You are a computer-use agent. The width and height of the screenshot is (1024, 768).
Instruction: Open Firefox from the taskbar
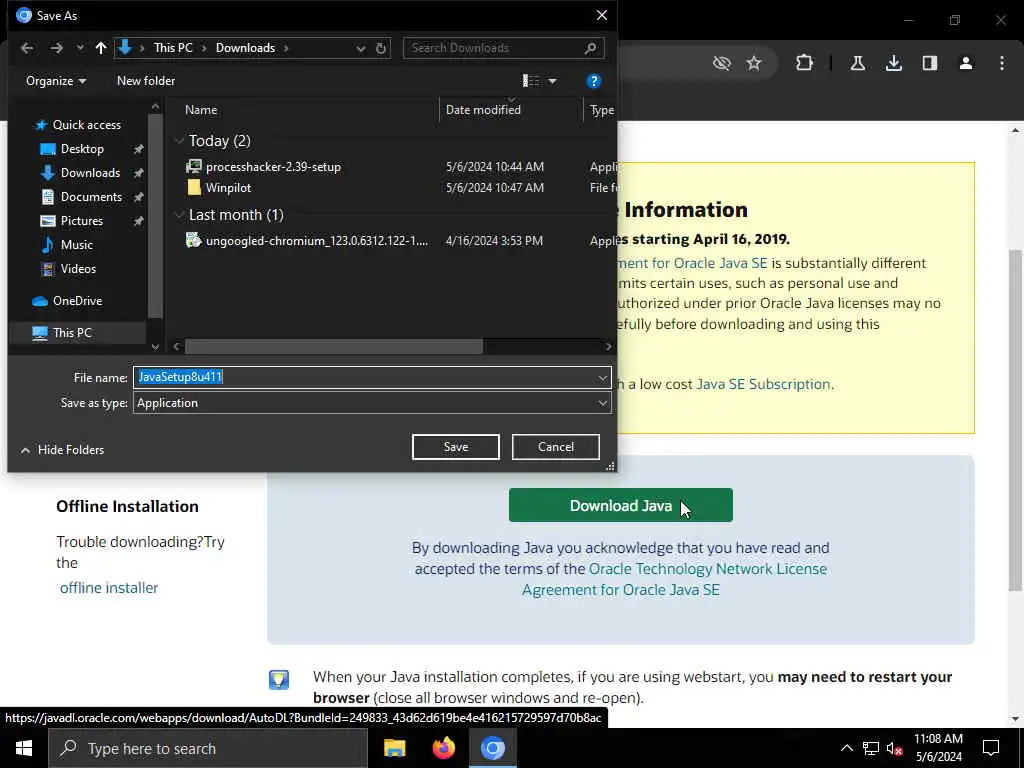pos(444,748)
